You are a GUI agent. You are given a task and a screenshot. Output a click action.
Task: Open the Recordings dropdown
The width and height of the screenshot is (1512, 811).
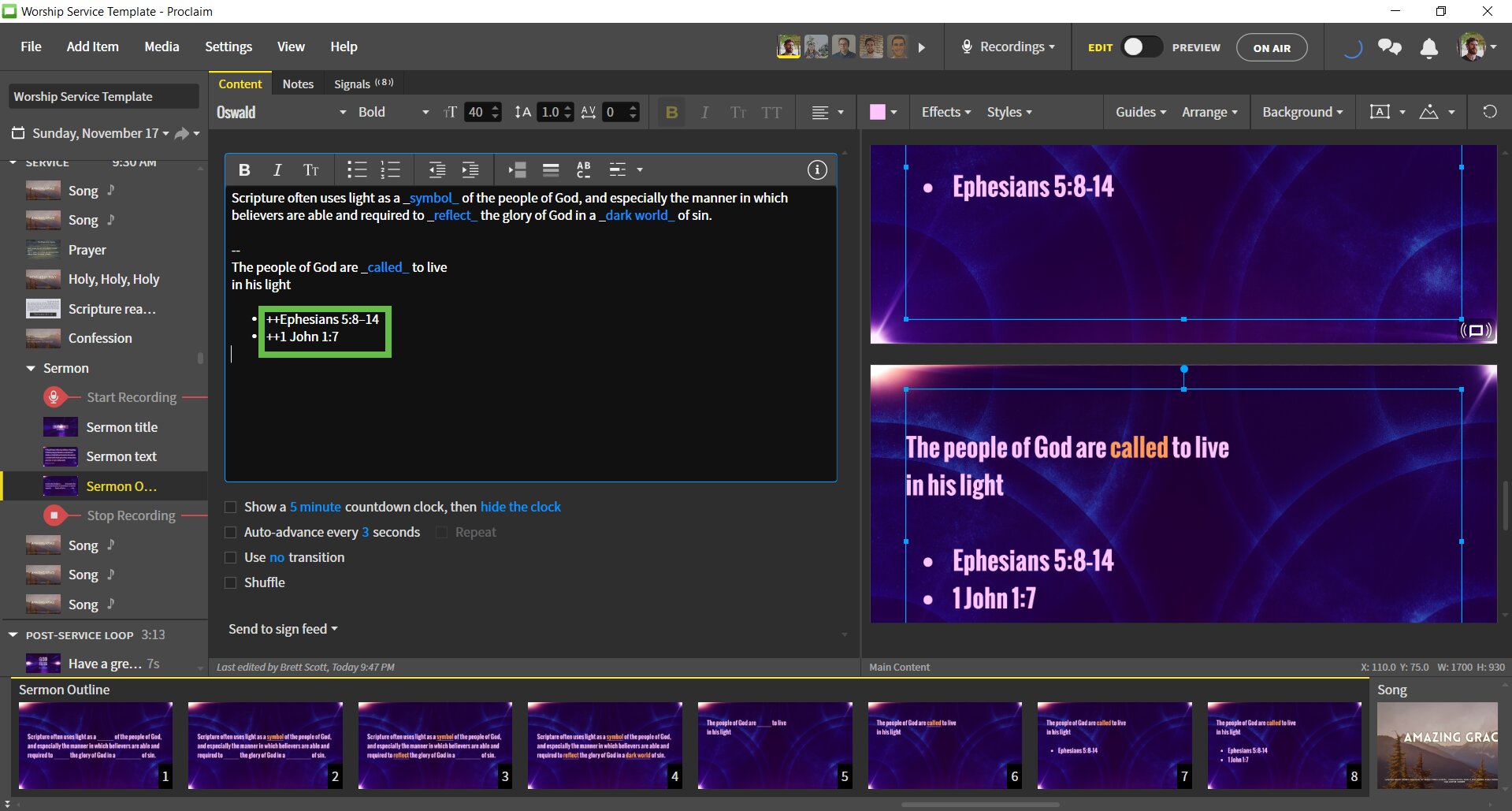[x=1008, y=47]
